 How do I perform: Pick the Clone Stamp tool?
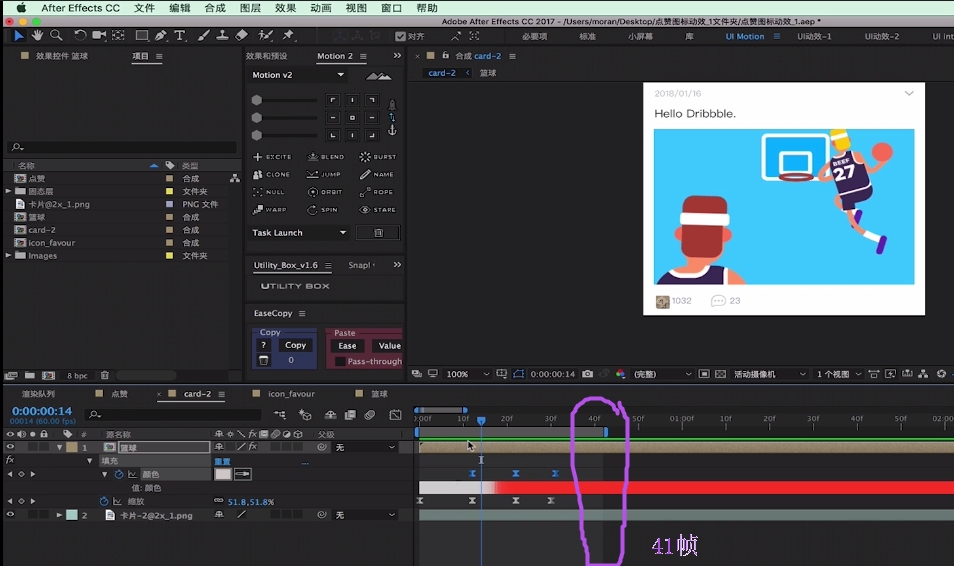(222, 36)
